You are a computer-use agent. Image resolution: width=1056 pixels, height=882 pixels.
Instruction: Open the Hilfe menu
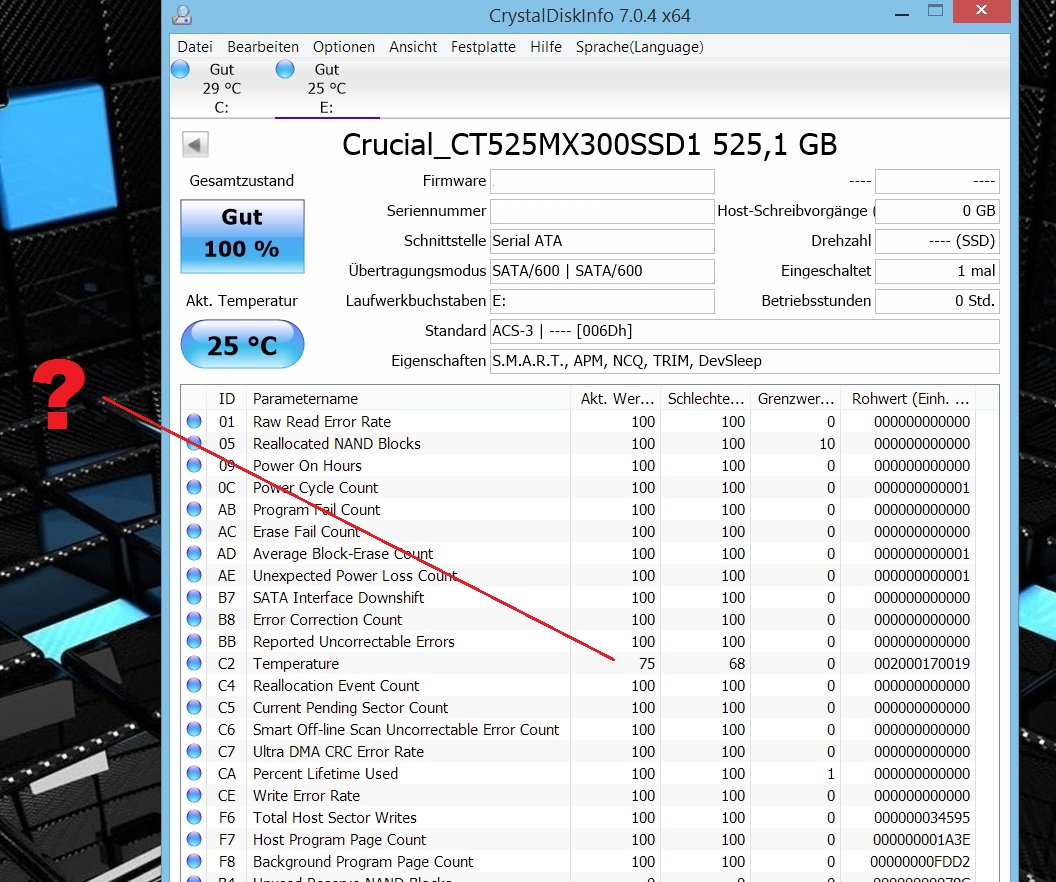546,46
